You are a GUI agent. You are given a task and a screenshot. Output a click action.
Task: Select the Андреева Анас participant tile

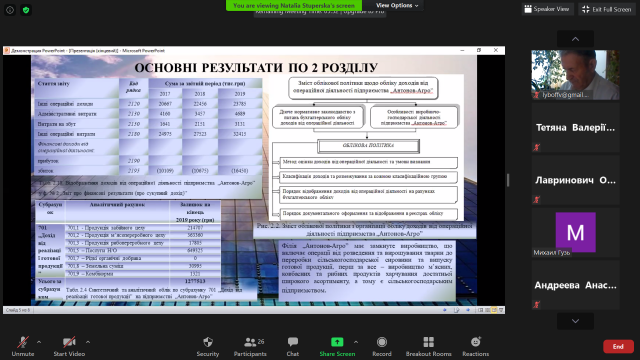tap(575, 285)
